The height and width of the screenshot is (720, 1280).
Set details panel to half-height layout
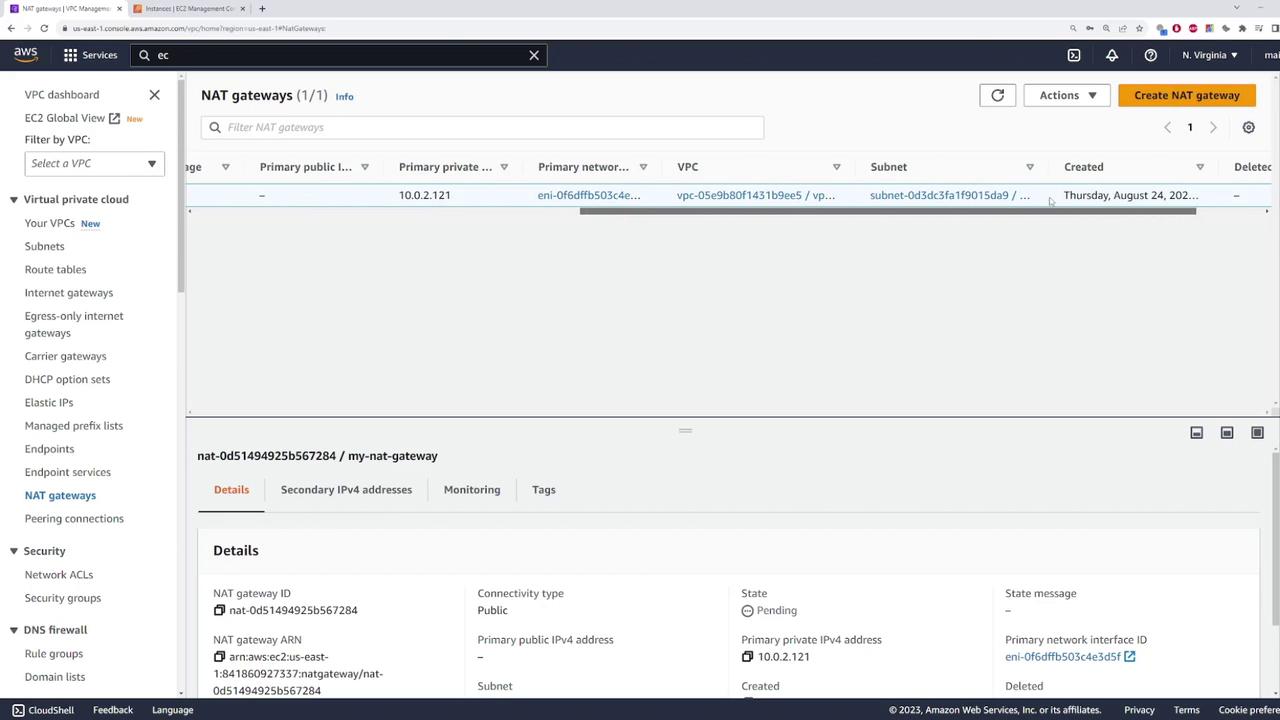click(x=1227, y=433)
